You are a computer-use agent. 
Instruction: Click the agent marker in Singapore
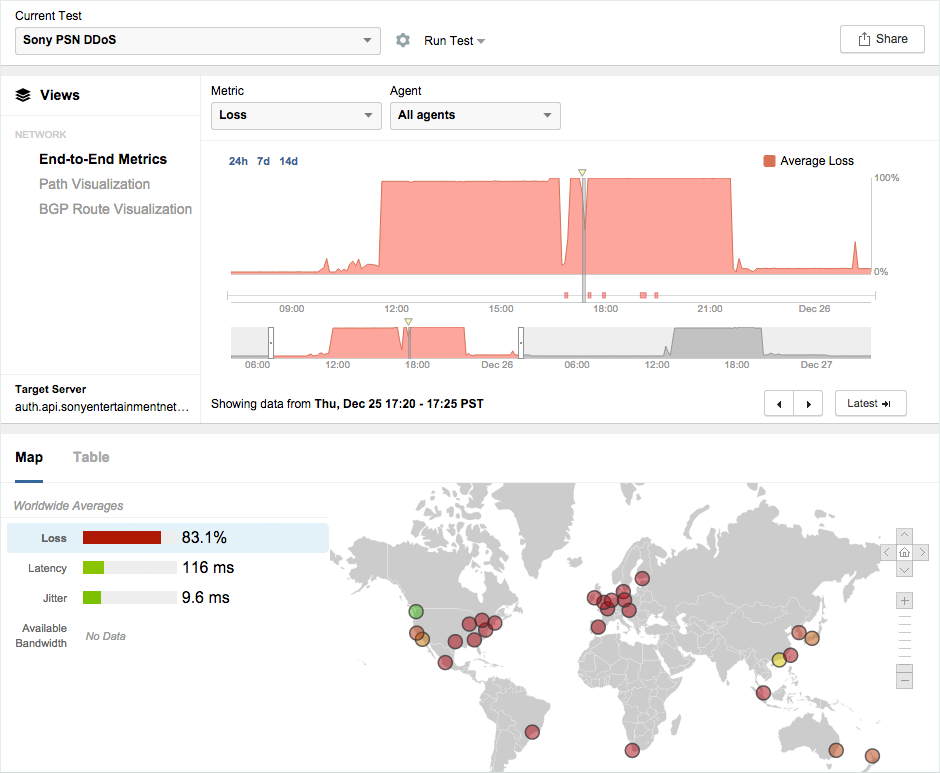point(763,693)
